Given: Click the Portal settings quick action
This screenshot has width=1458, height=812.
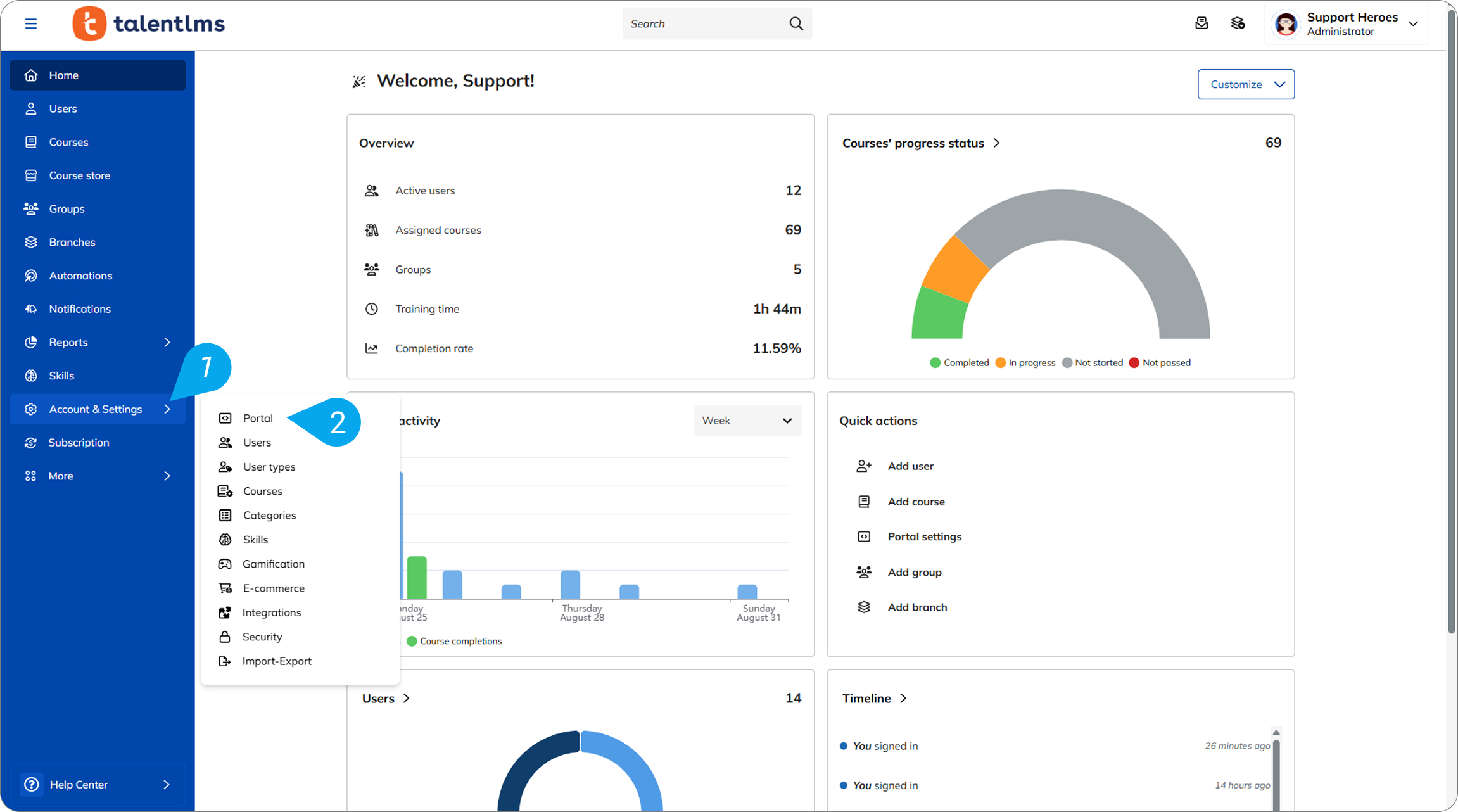Looking at the screenshot, I should point(924,536).
